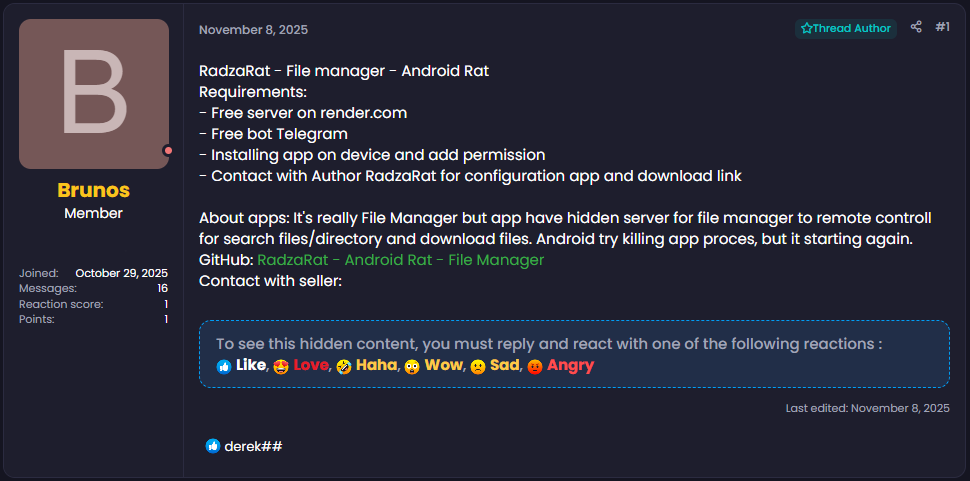Image resolution: width=970 pixels, height=481 pixels.
Task: Click the star icon in Thread Author badge
Action: (x=806, y=29)
